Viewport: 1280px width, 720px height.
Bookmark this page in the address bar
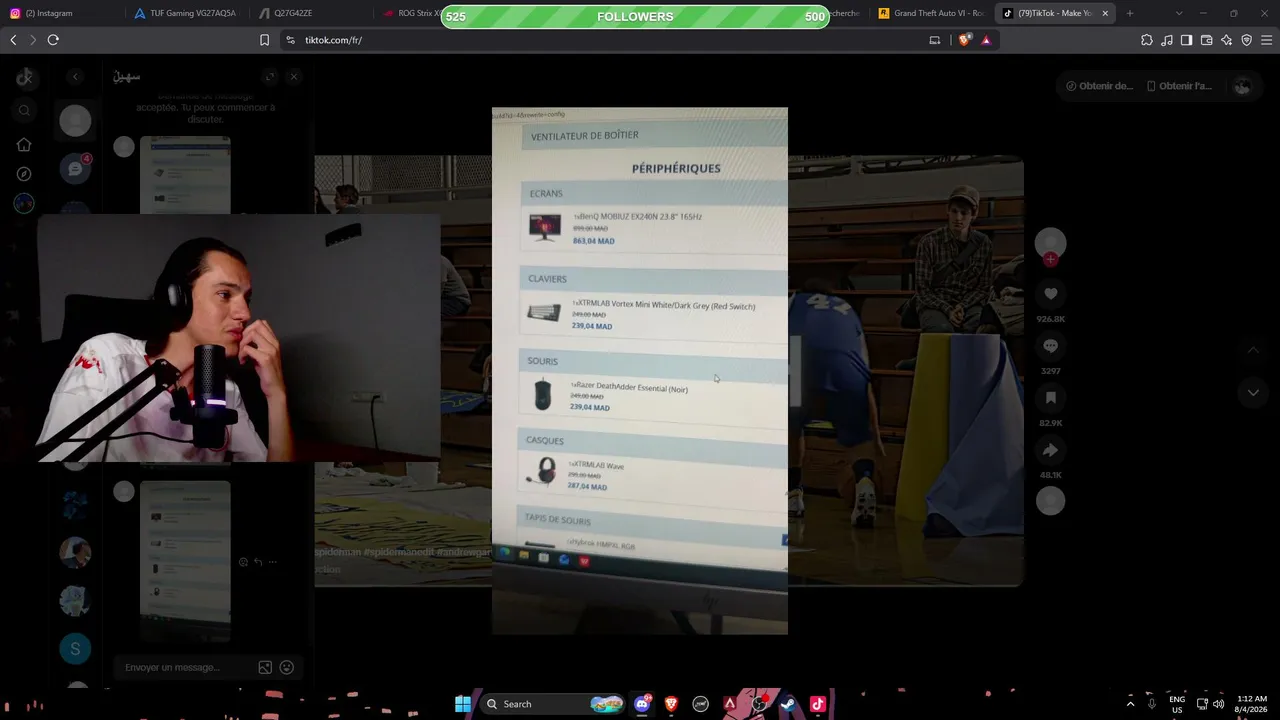(264, 40)
